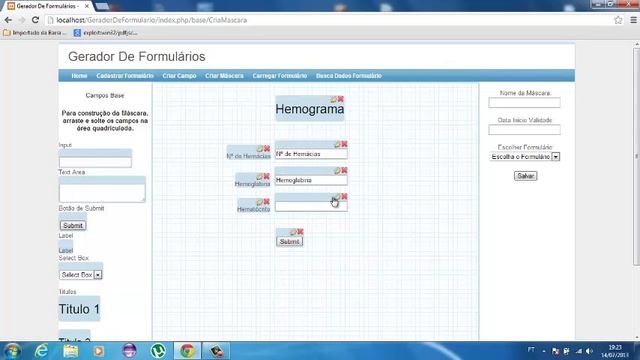This screenshot has width=640, height=360.
Task: Edit the Hemoglobina label
Action: point(259,176)
